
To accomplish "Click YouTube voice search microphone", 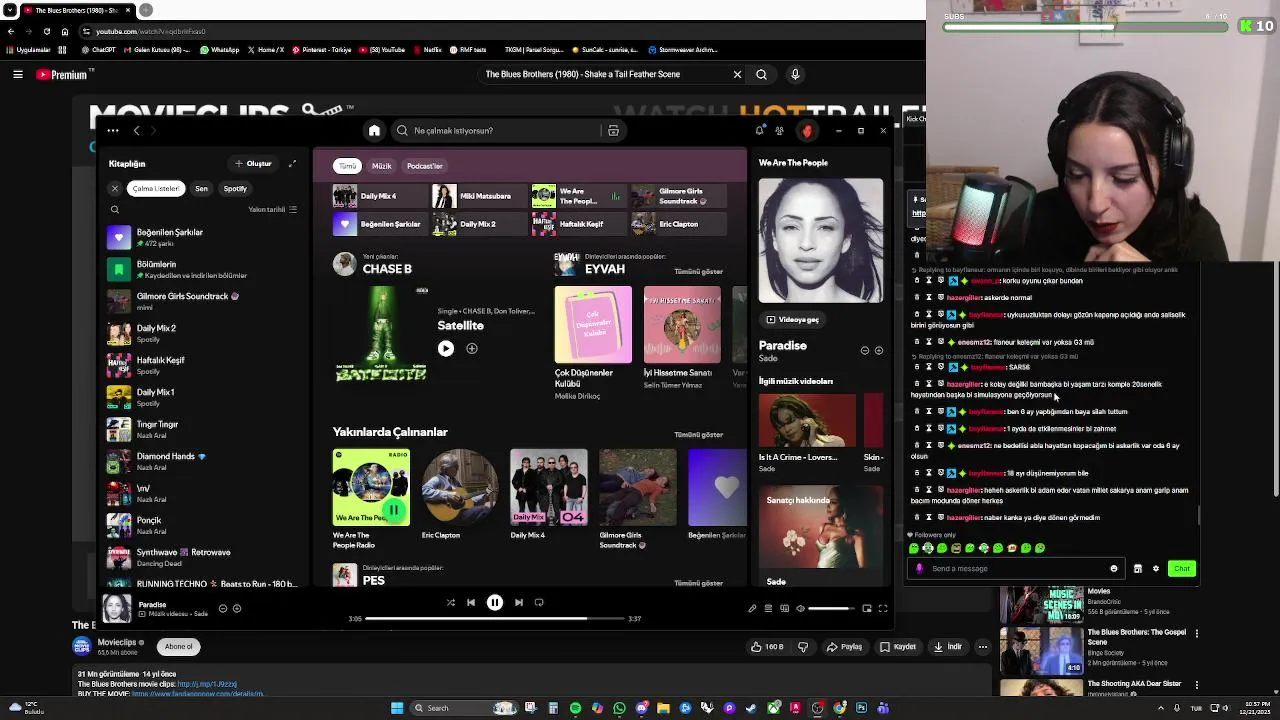I will [x=795, y=74].
